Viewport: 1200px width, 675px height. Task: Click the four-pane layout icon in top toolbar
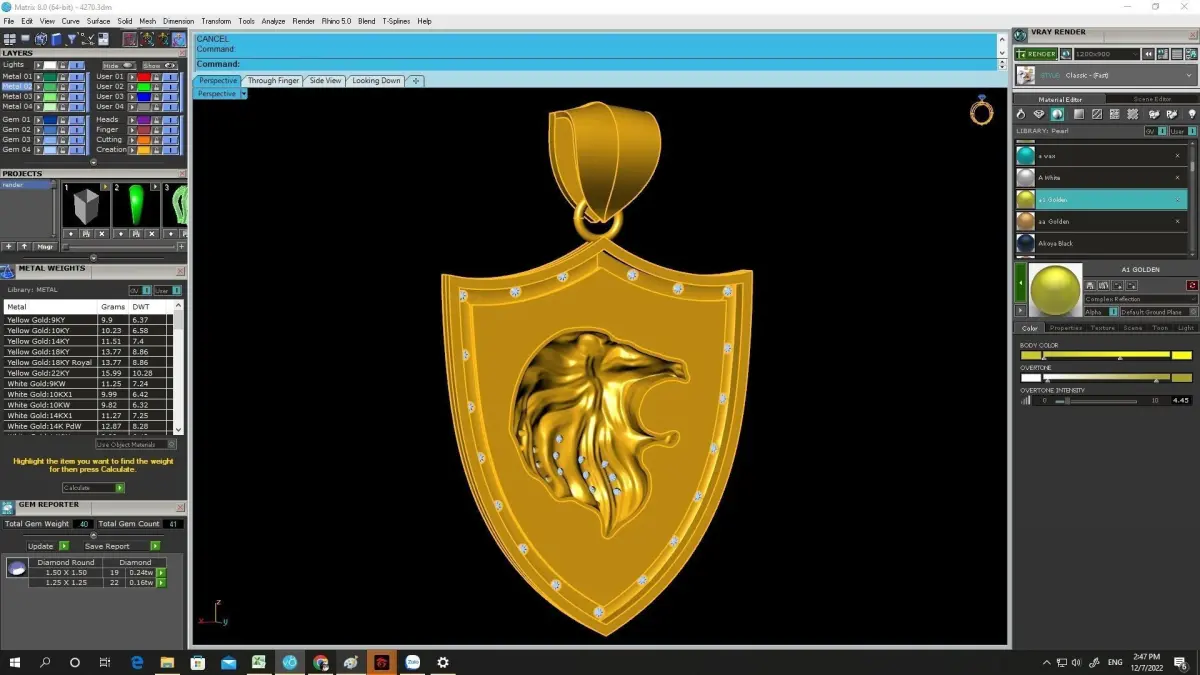[10, 39]
